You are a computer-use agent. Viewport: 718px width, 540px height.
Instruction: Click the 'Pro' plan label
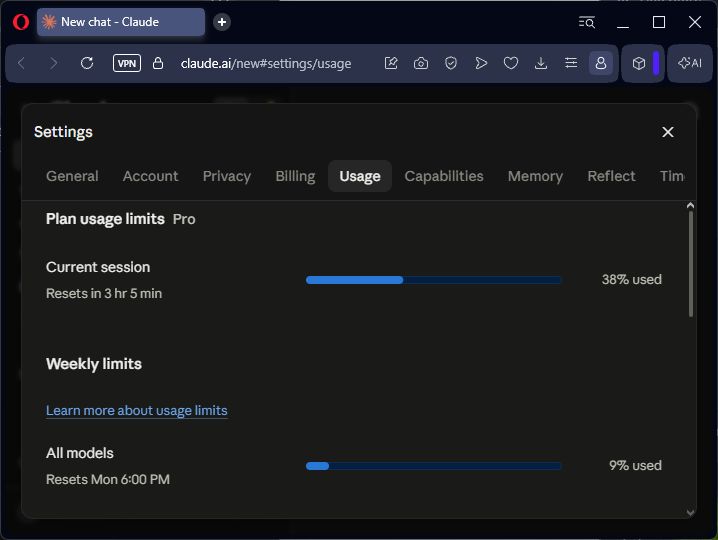(184, 219)
